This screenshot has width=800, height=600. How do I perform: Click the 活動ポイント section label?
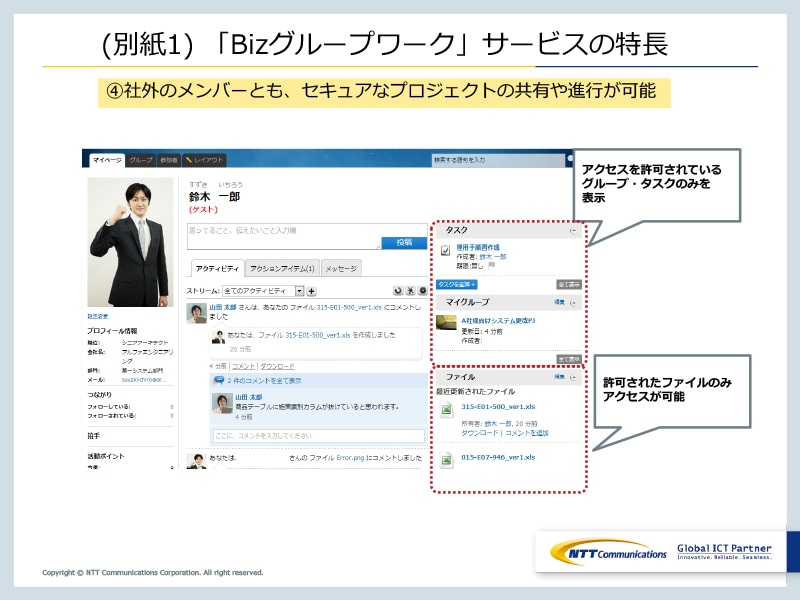tap(106, 456)
